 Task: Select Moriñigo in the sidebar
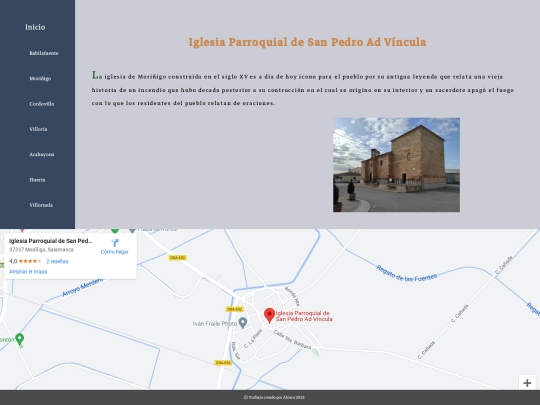point(40,79)
